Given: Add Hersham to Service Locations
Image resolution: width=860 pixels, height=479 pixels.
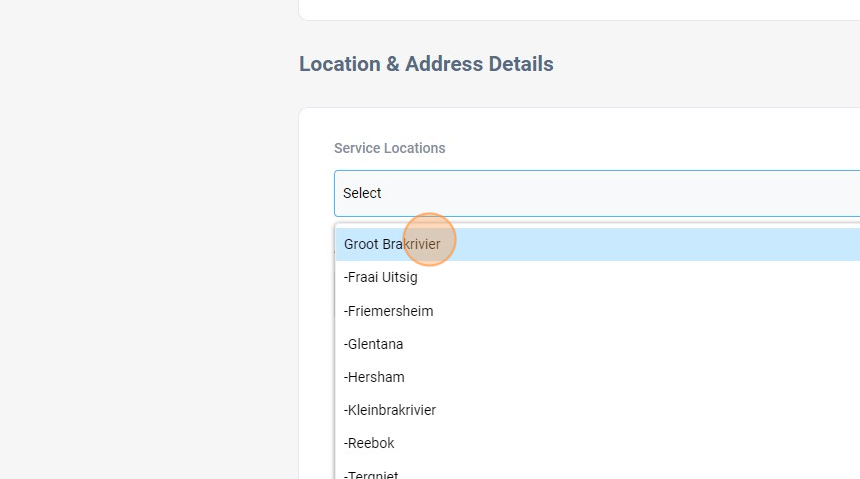Looking at the screenshot, I should tap(375, 377).
